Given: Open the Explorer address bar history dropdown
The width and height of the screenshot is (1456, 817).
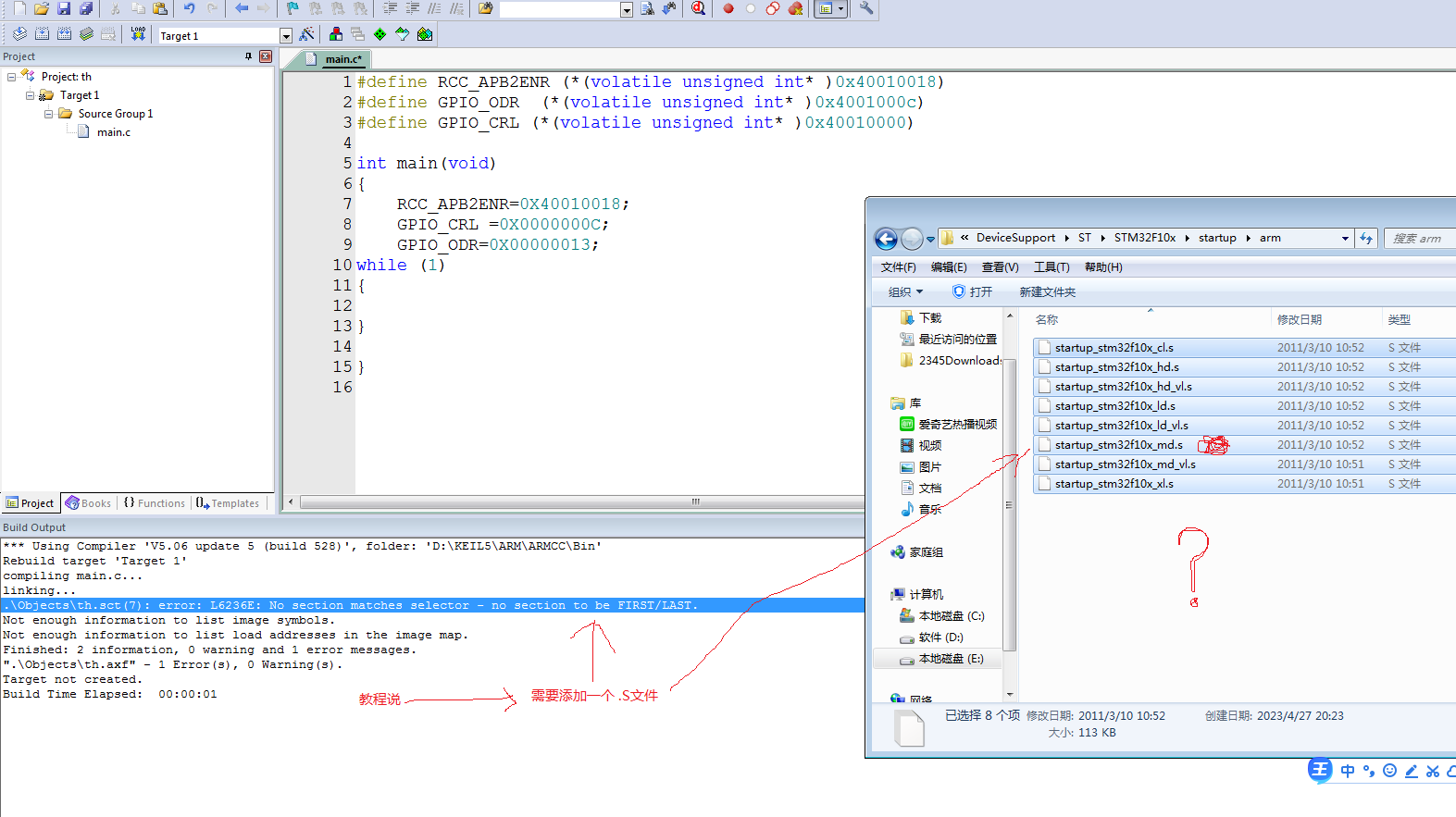Looking at the screenshot, I should [x=1345, y=239].
